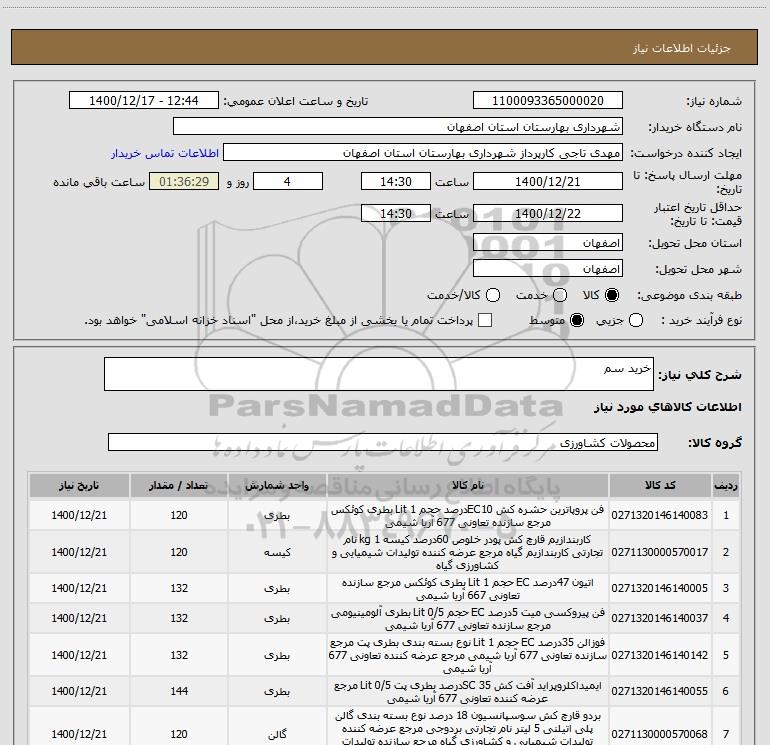This screenshot has width=770, height=745.
Task: Select product code 0271320146140037
Action: (660, 618)
